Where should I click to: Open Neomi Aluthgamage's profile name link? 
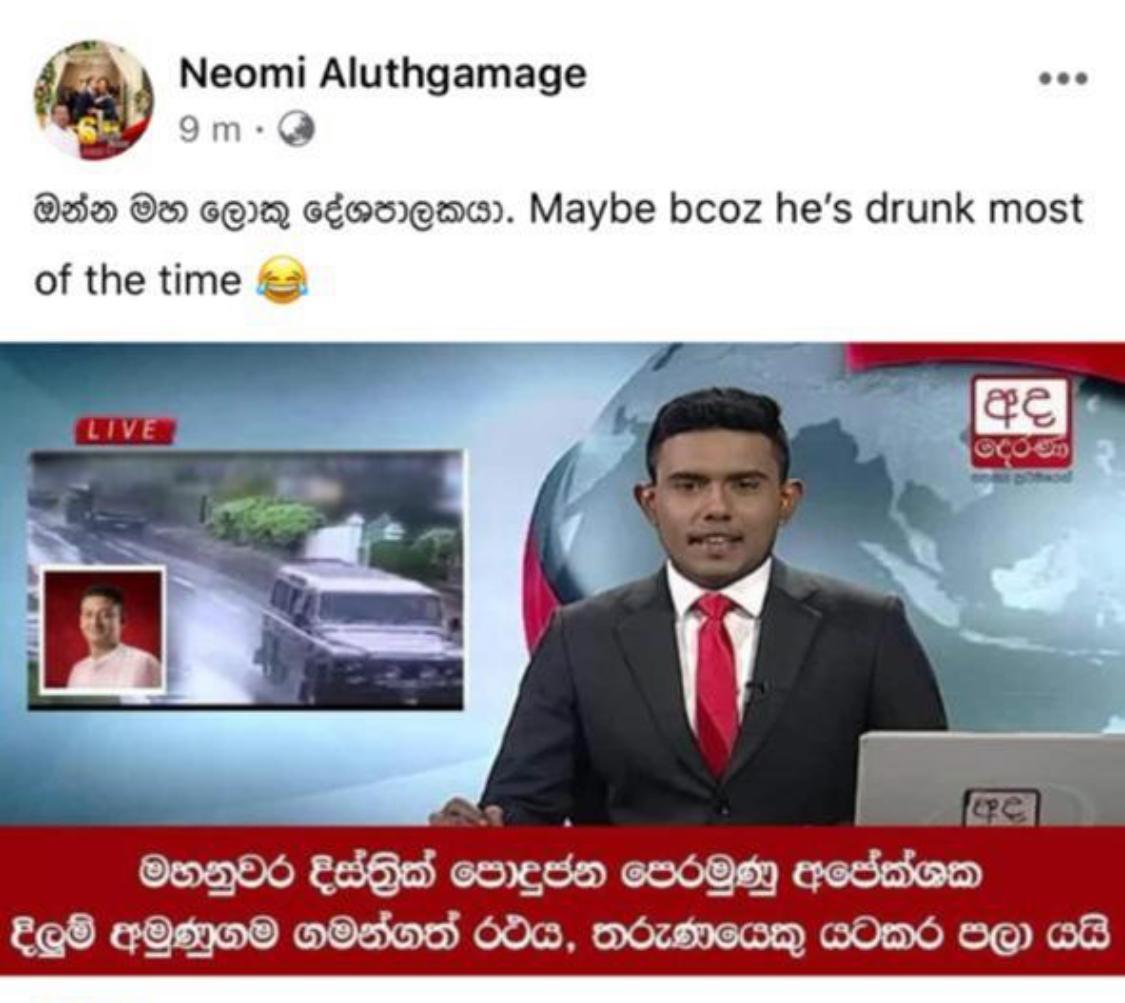[382, 75]
